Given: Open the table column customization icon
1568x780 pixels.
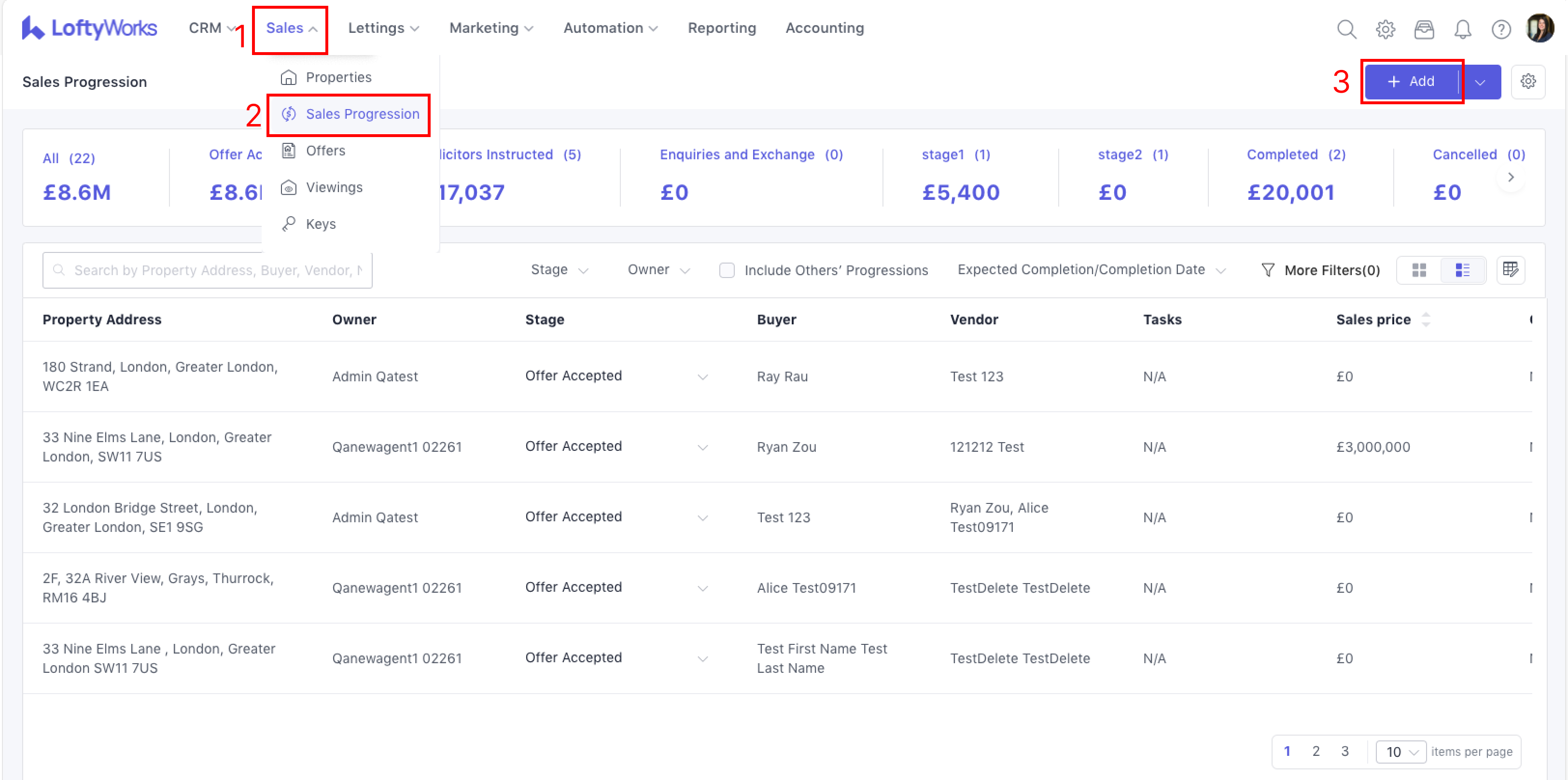Looking at the screenshot, I should coord(1510,269).
